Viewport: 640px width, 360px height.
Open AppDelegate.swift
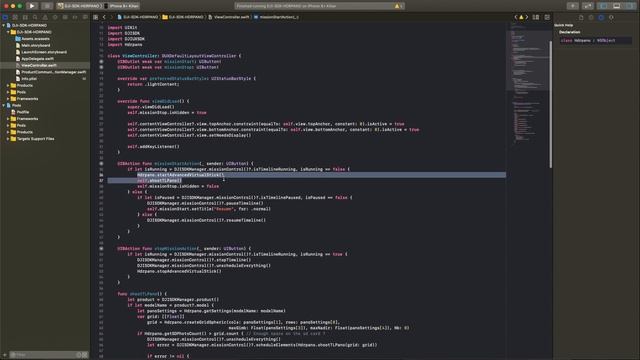[37, 59]
